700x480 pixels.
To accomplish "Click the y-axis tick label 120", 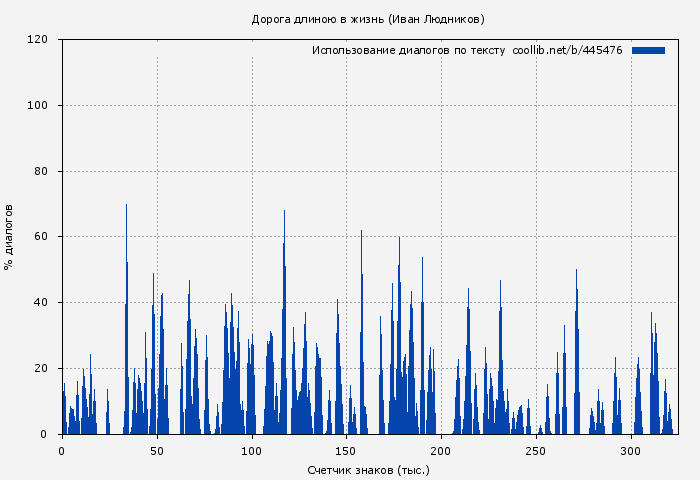I will pyautogui.click(x=39, y=40).
